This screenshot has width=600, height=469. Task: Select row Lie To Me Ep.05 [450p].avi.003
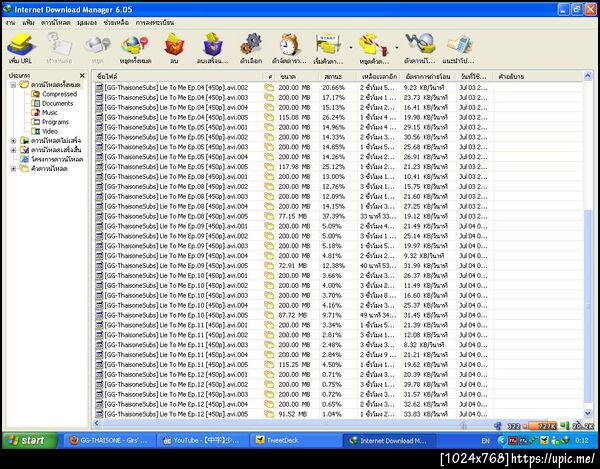coord(338,147)
